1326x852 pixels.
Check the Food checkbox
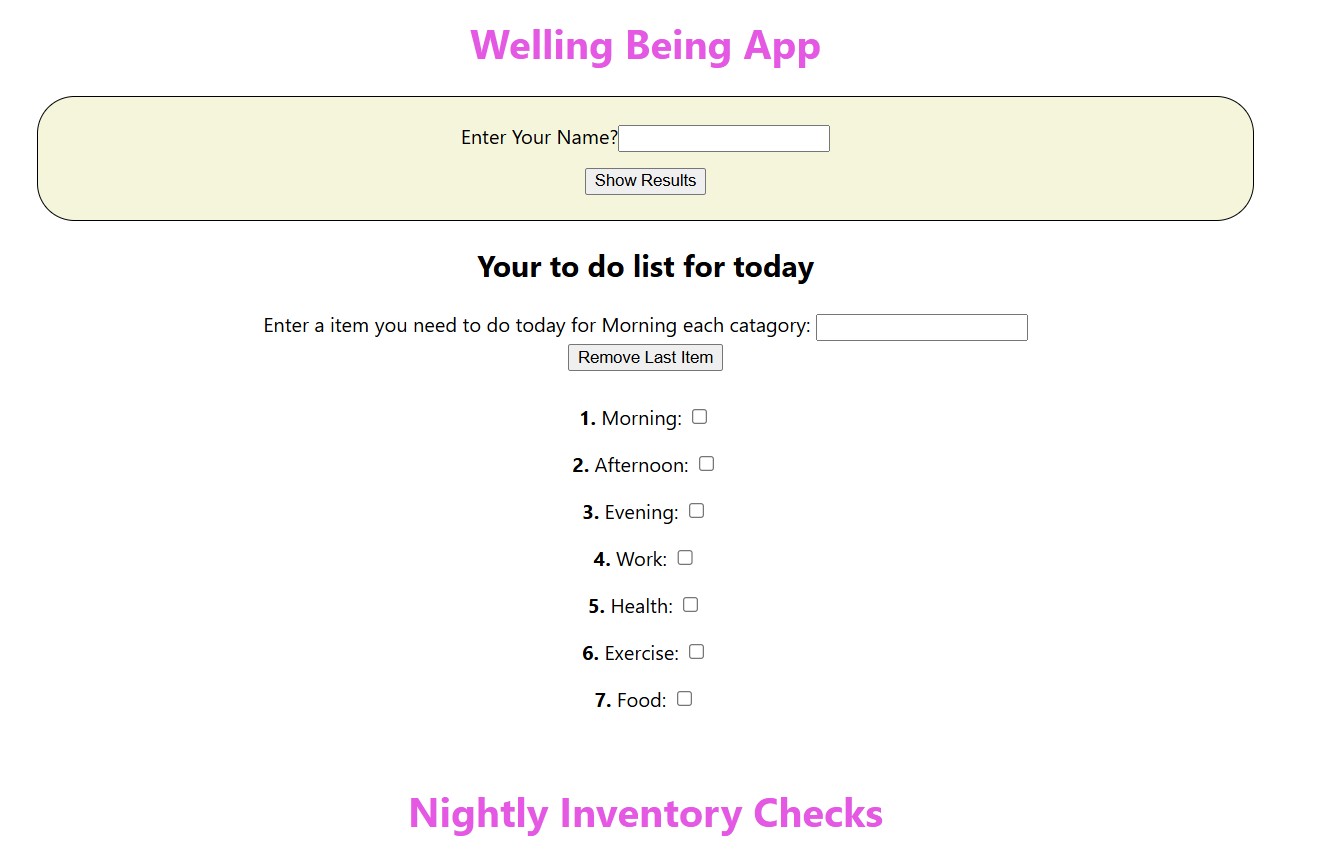(x=684, y=699)
